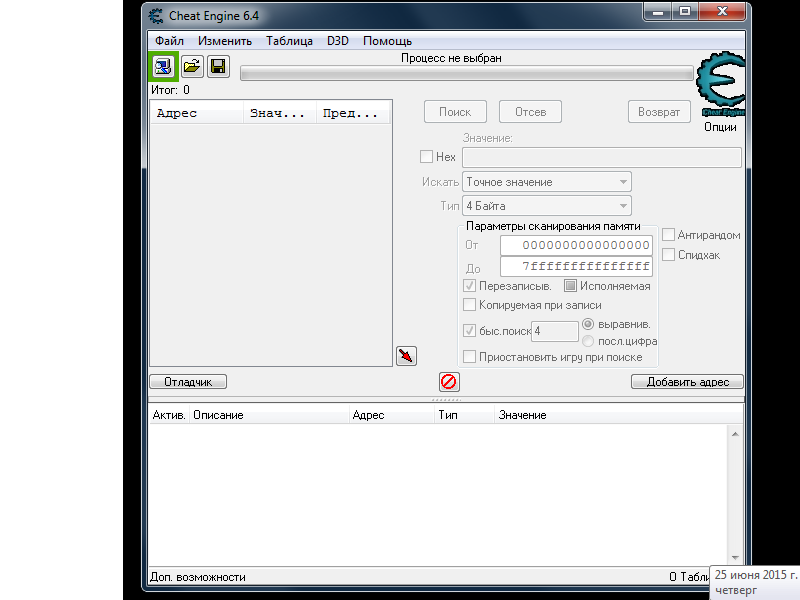800x600 pixels.
Task: Click the Знач... column header
Action: click(x=280, y=113)
